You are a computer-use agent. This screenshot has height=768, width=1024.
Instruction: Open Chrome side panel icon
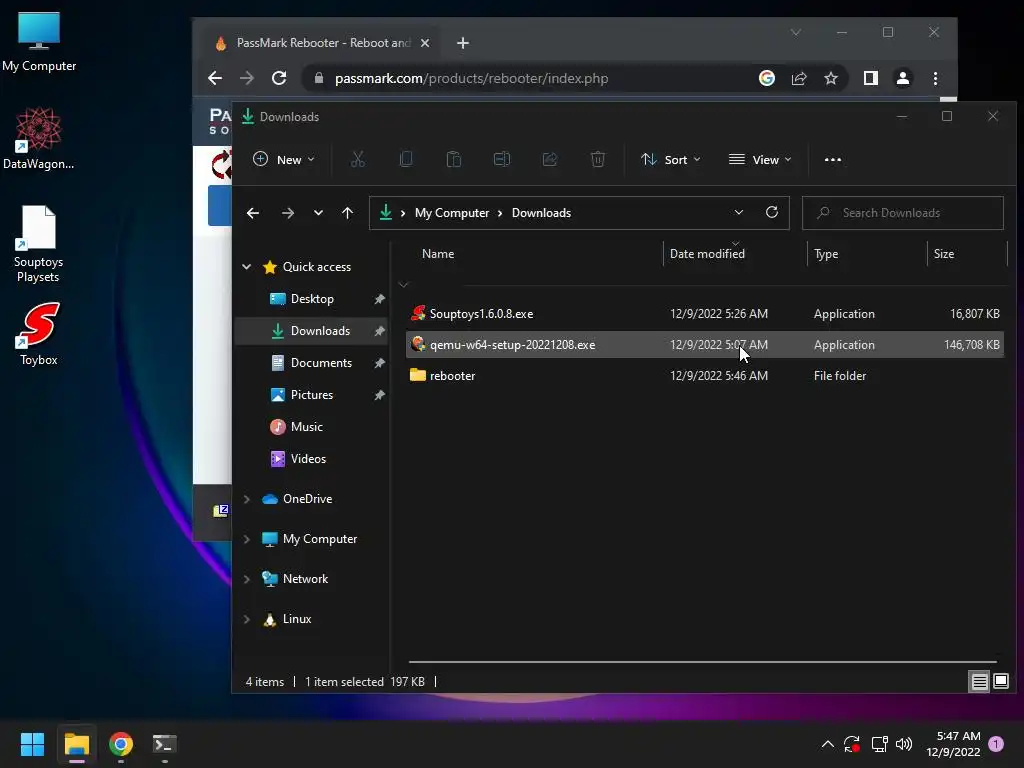(871, 78)
